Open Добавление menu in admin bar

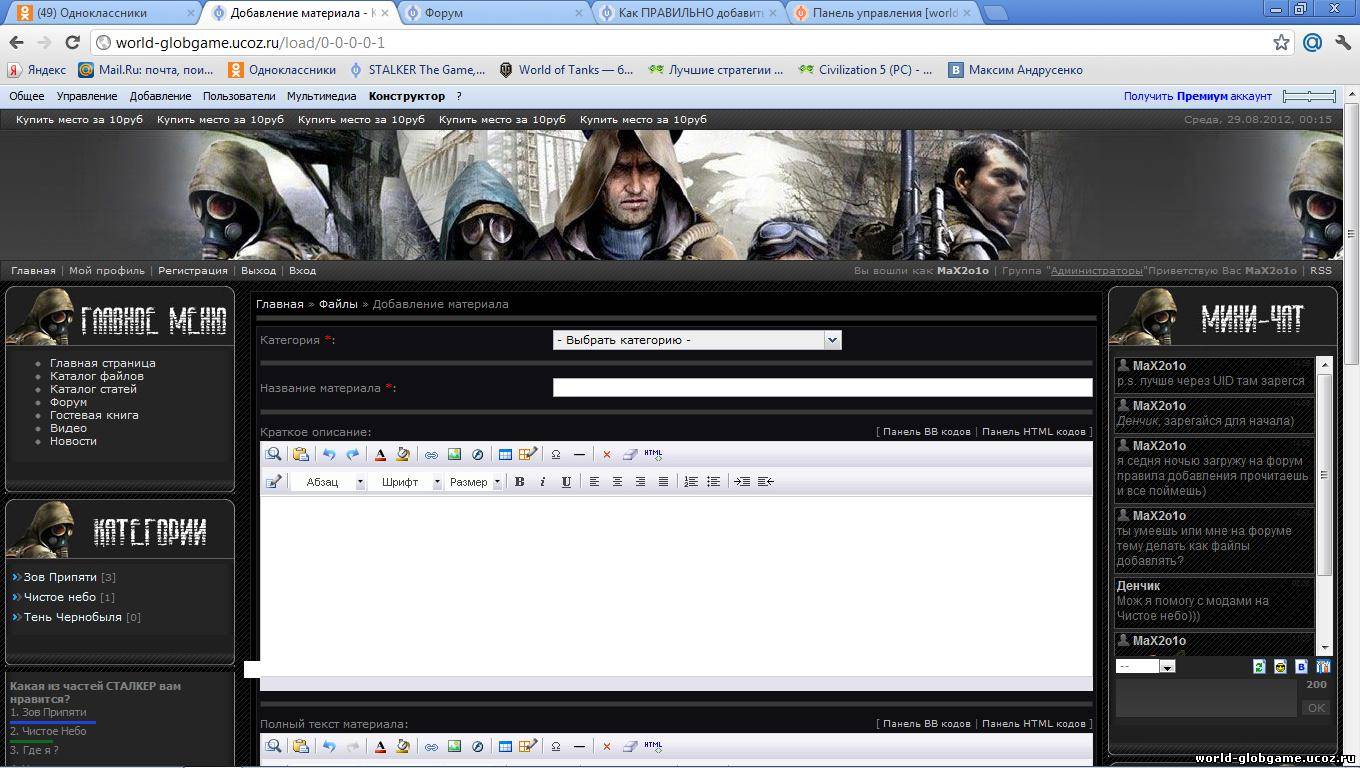160,96
